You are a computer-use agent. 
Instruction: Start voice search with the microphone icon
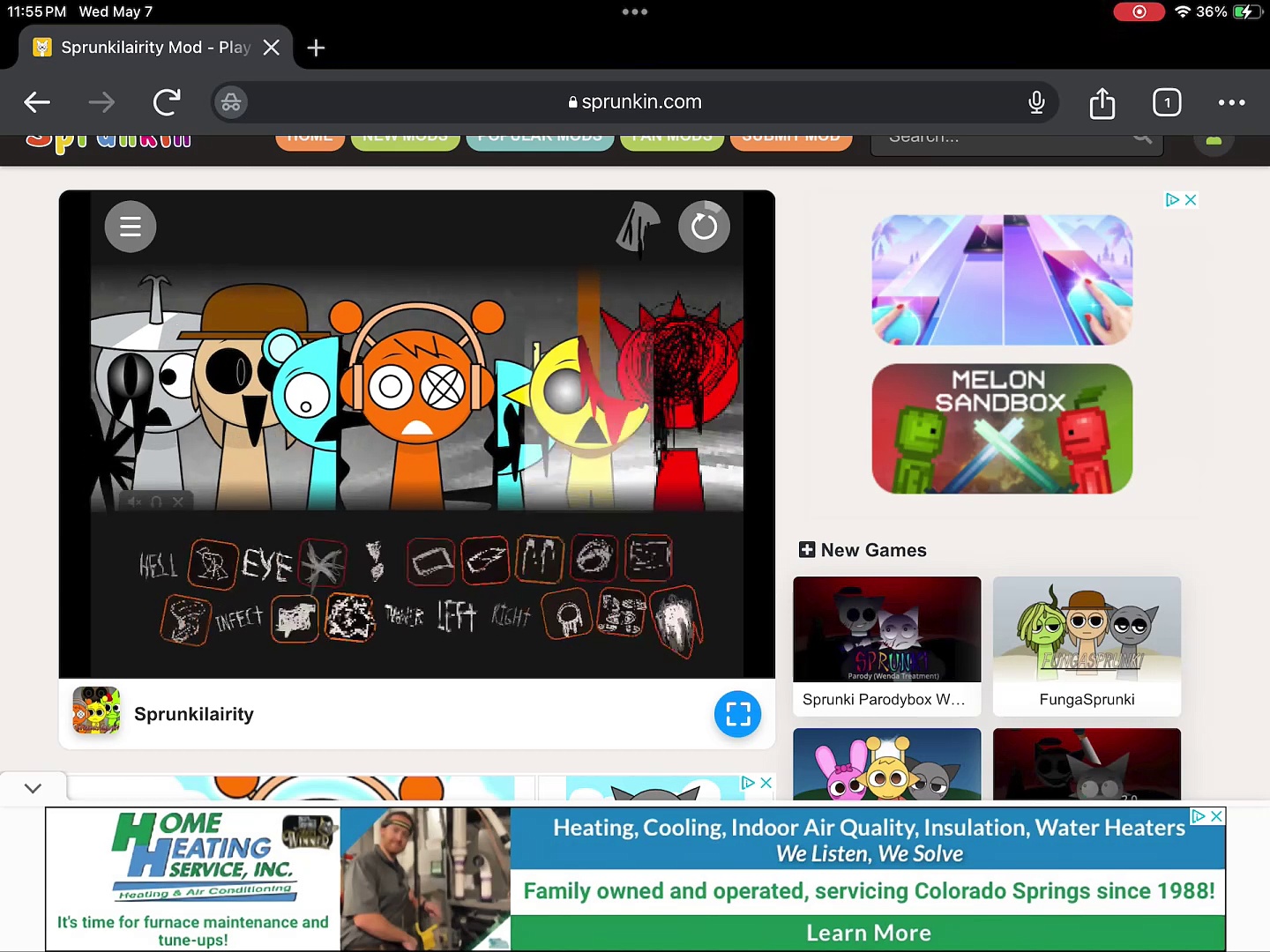click(1037, 102)
